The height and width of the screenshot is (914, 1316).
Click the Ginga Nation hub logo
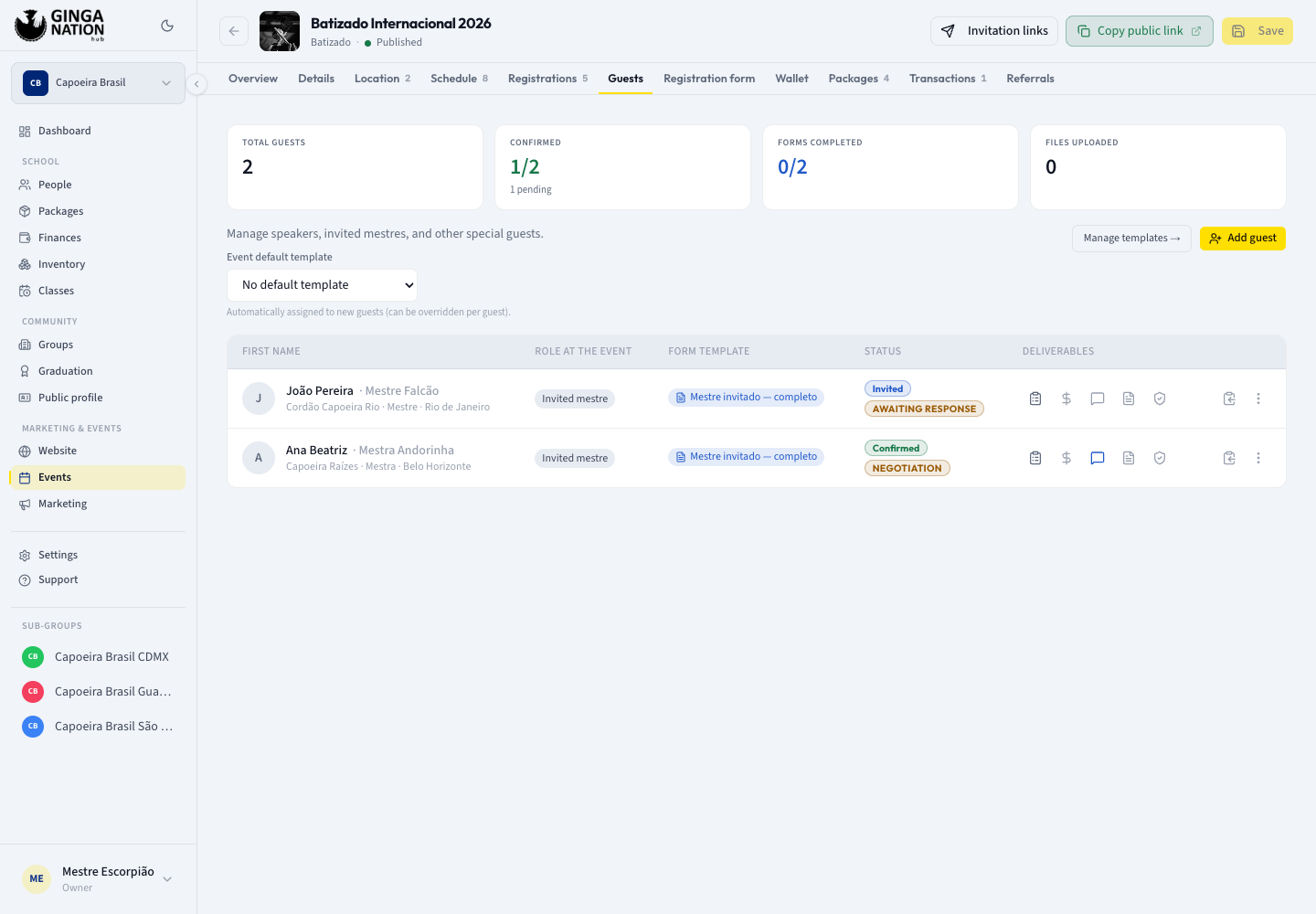60,26
